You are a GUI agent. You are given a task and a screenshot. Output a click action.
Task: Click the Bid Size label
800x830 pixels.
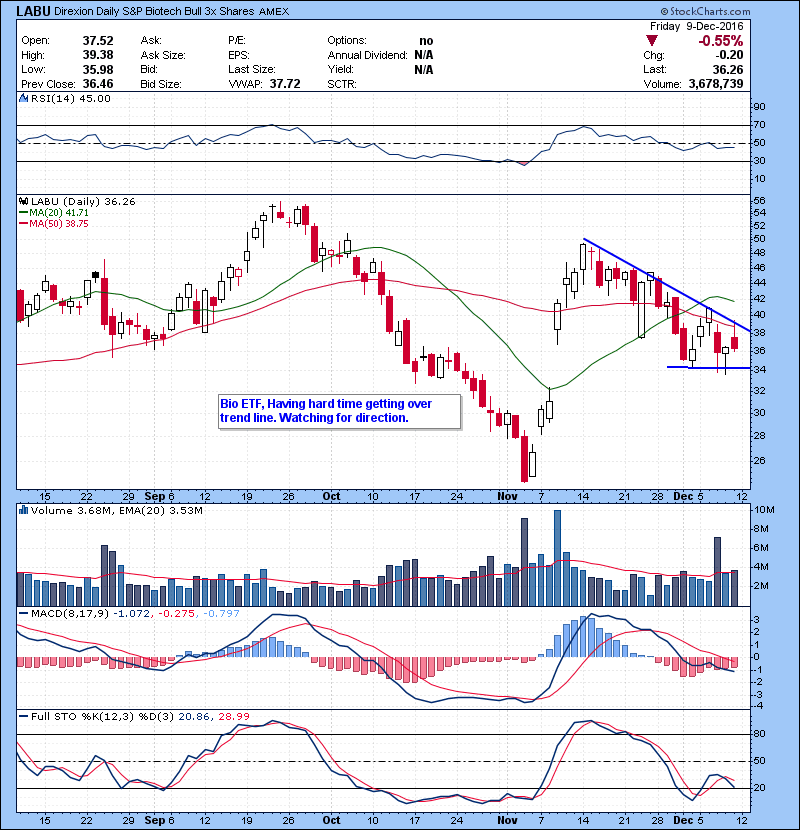pyautogui.click(x=161, y=84)
